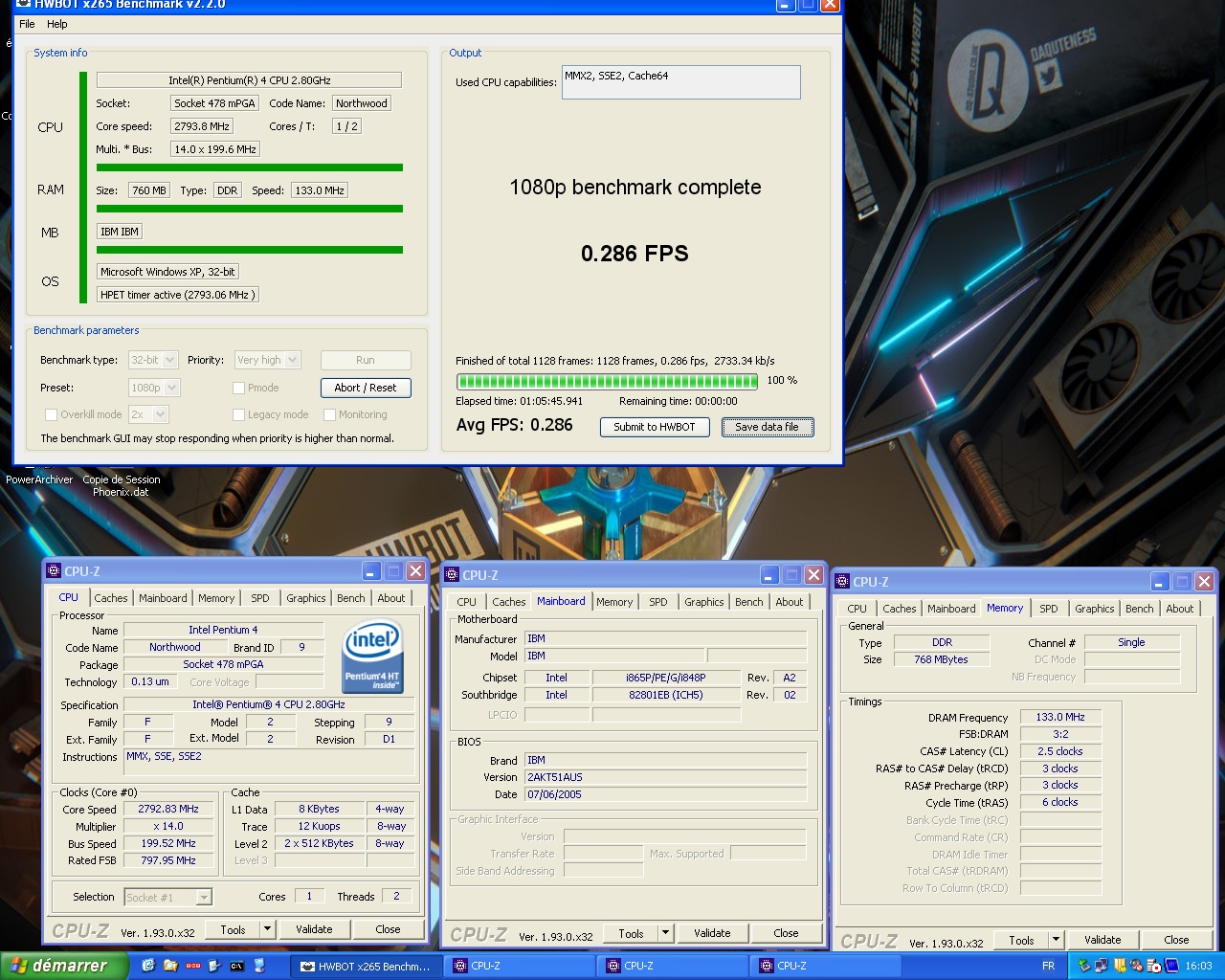Click Tools button in Processor CPU-Z window
This screenshot has width=1225, height=980.
[x=233, y=929]
